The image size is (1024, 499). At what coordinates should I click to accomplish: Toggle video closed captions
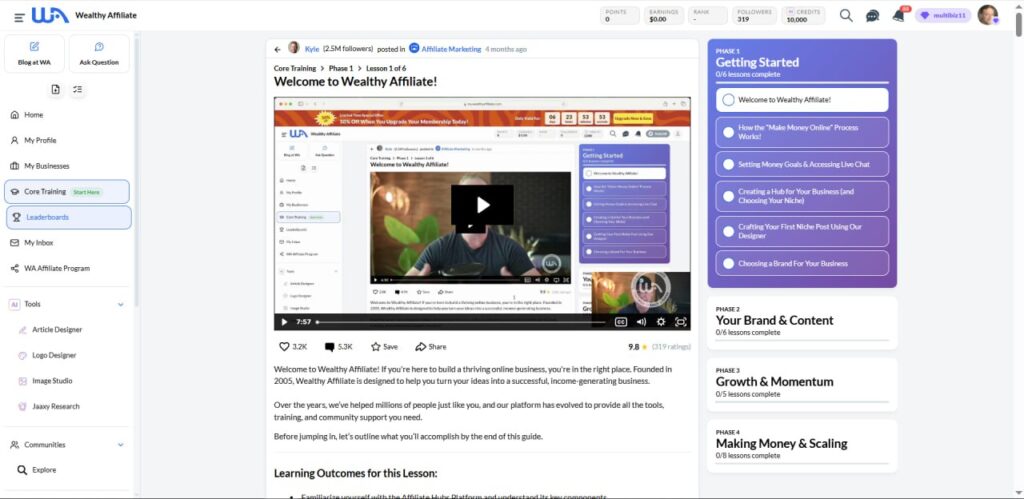(621, 322)
